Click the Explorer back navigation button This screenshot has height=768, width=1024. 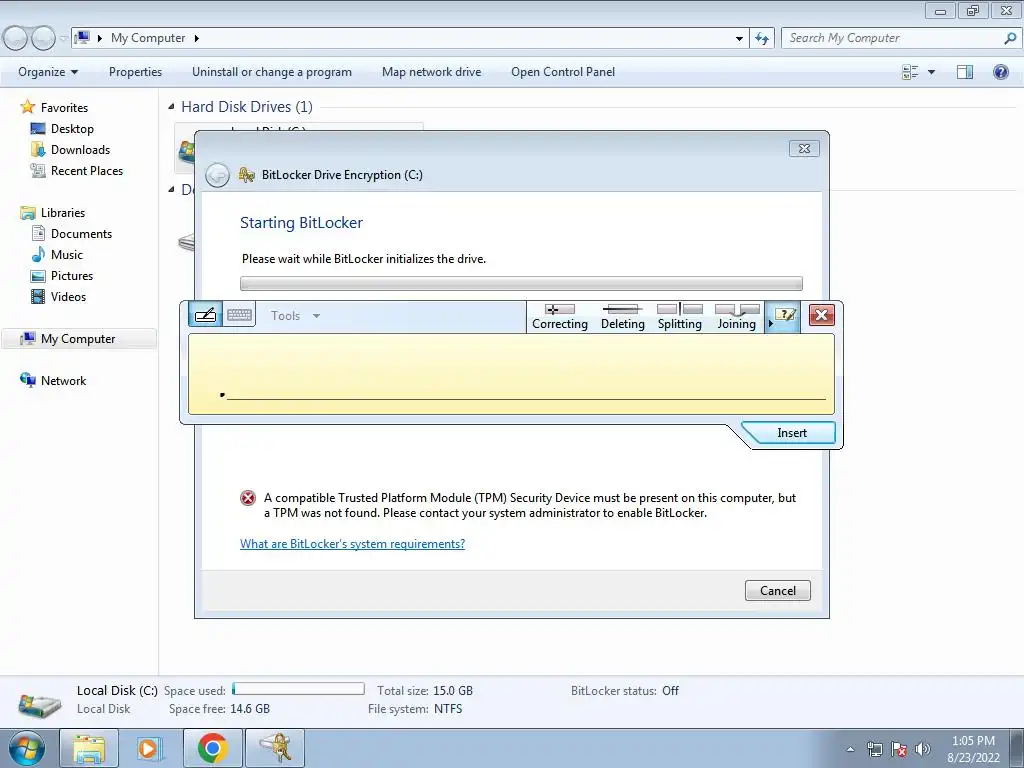15,38
